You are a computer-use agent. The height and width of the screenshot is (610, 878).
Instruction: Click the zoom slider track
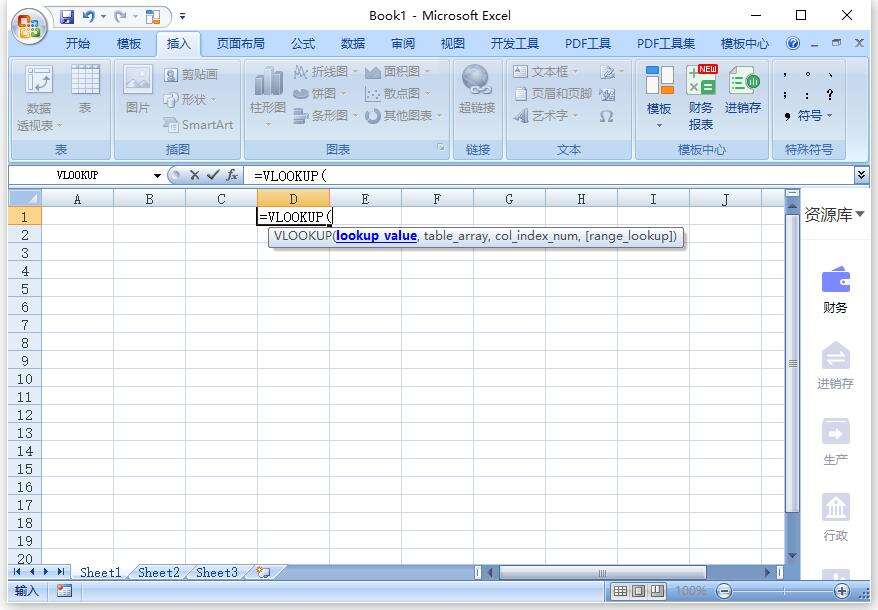point(783,591)
